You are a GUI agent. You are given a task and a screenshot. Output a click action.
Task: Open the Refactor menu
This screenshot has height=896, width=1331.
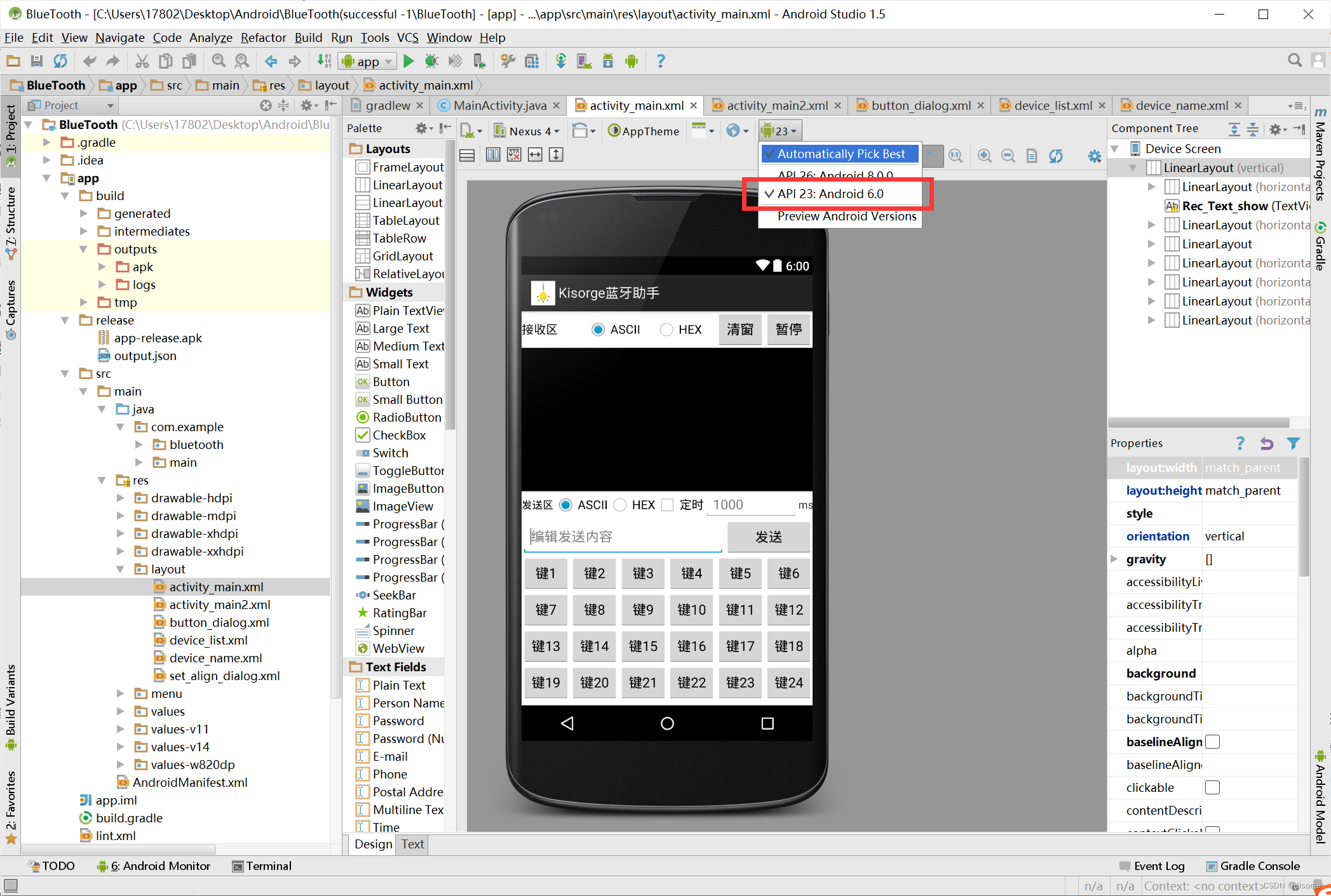point(263,37)
